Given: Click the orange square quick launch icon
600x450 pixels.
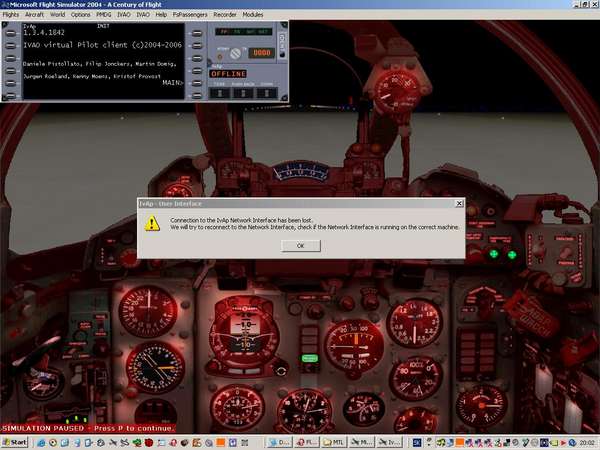Looking at the screenshot, I should (x=220, y=443).
